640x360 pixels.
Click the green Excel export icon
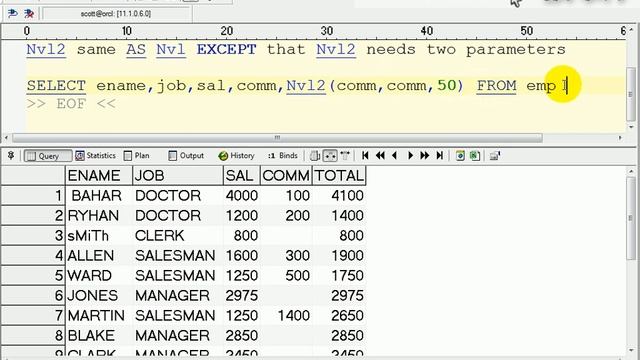(475, 156)
